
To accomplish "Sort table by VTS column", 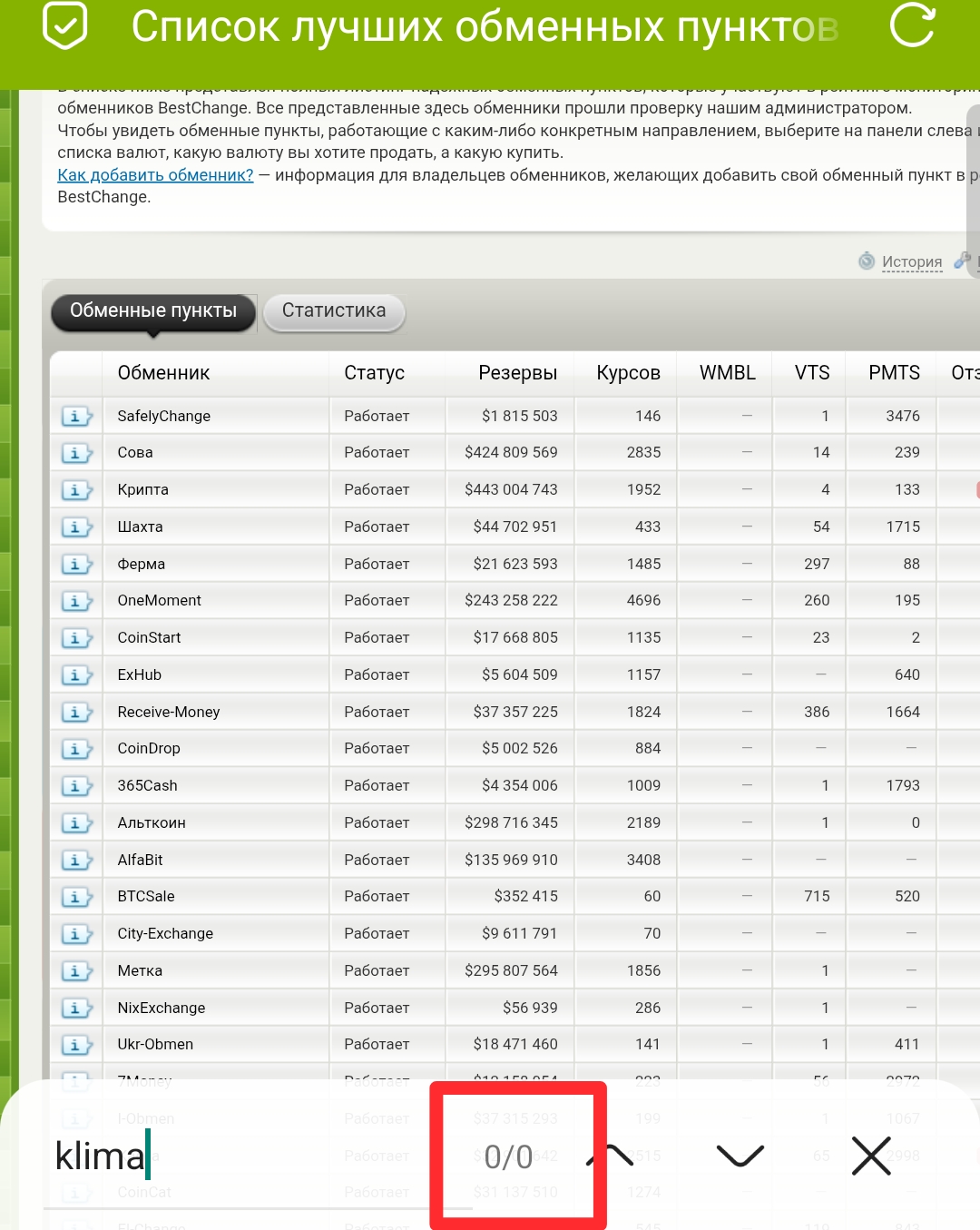I will tap(812, 373).
